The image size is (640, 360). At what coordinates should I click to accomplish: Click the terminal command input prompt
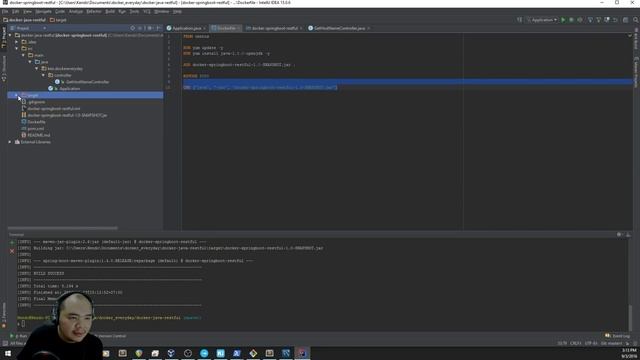click(x=23, y=324)
